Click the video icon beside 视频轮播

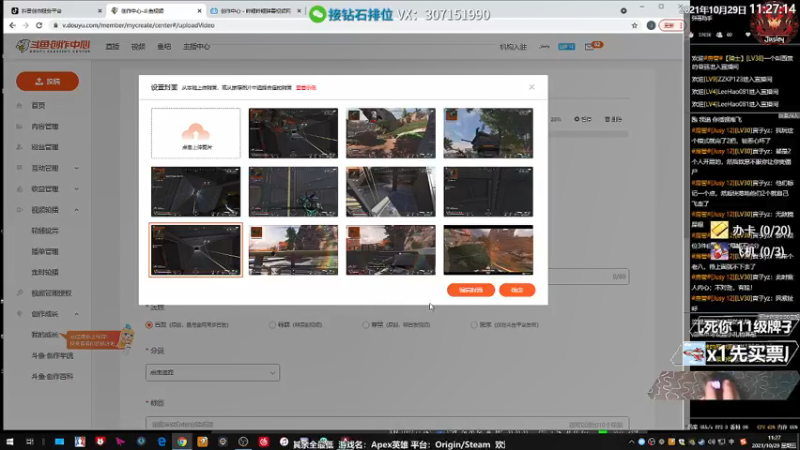(x=19, y=210)
